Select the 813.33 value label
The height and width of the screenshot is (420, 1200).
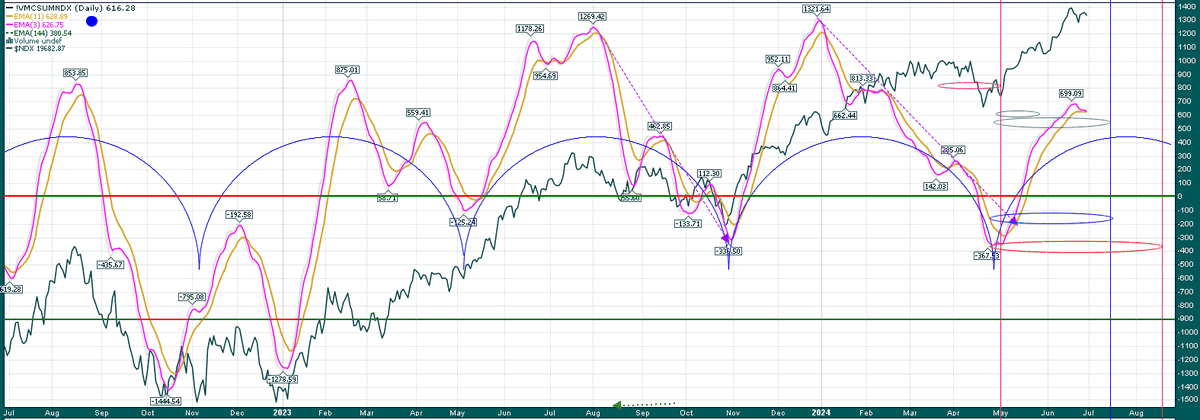[863, 78]
